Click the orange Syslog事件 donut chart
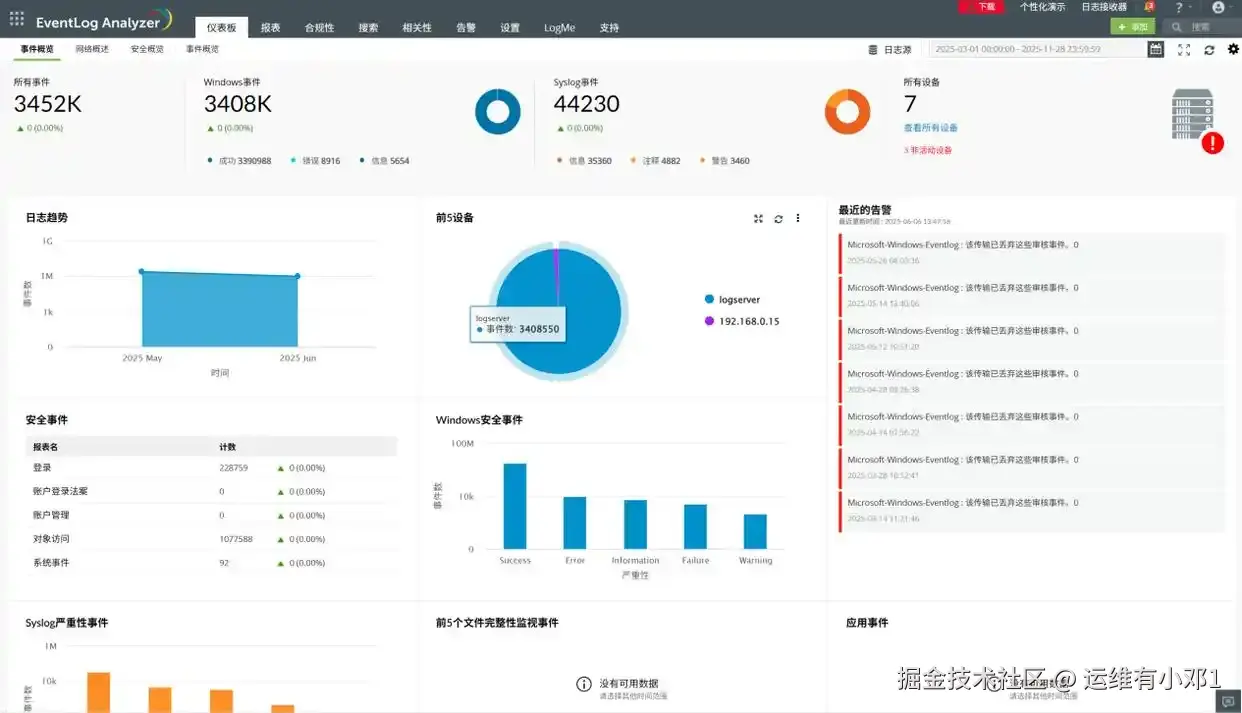 [847, 112]
